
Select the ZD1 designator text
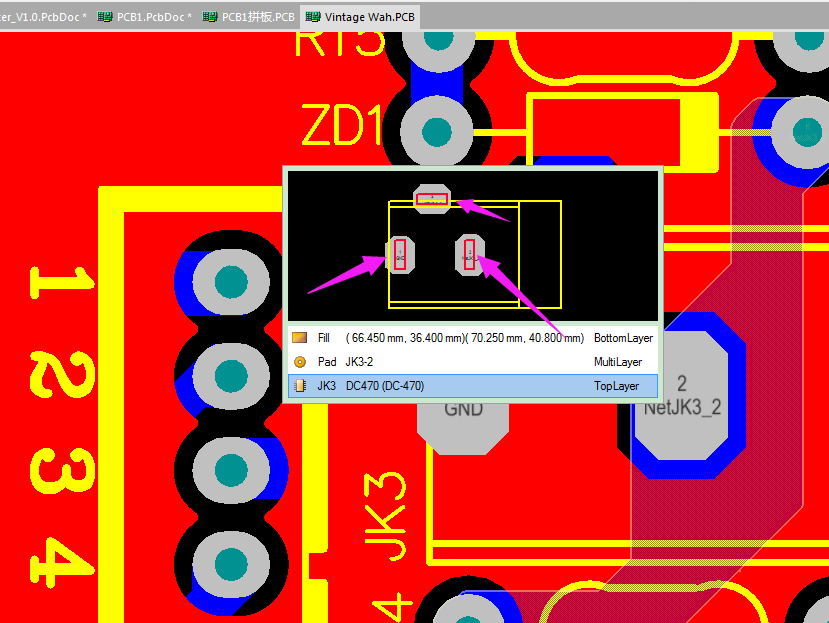(x=342, y=128)
